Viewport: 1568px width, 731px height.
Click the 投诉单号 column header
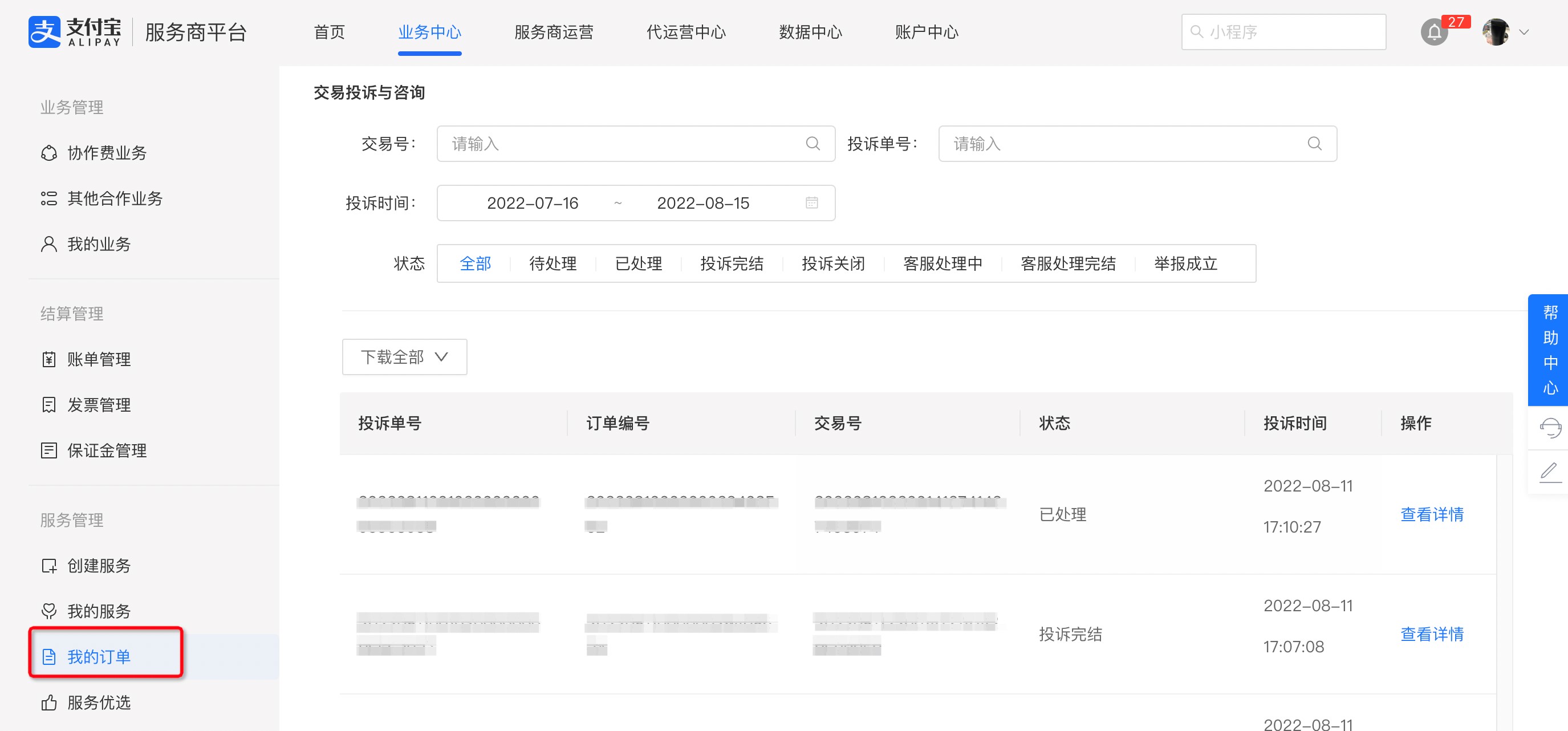tap(389, 423)
